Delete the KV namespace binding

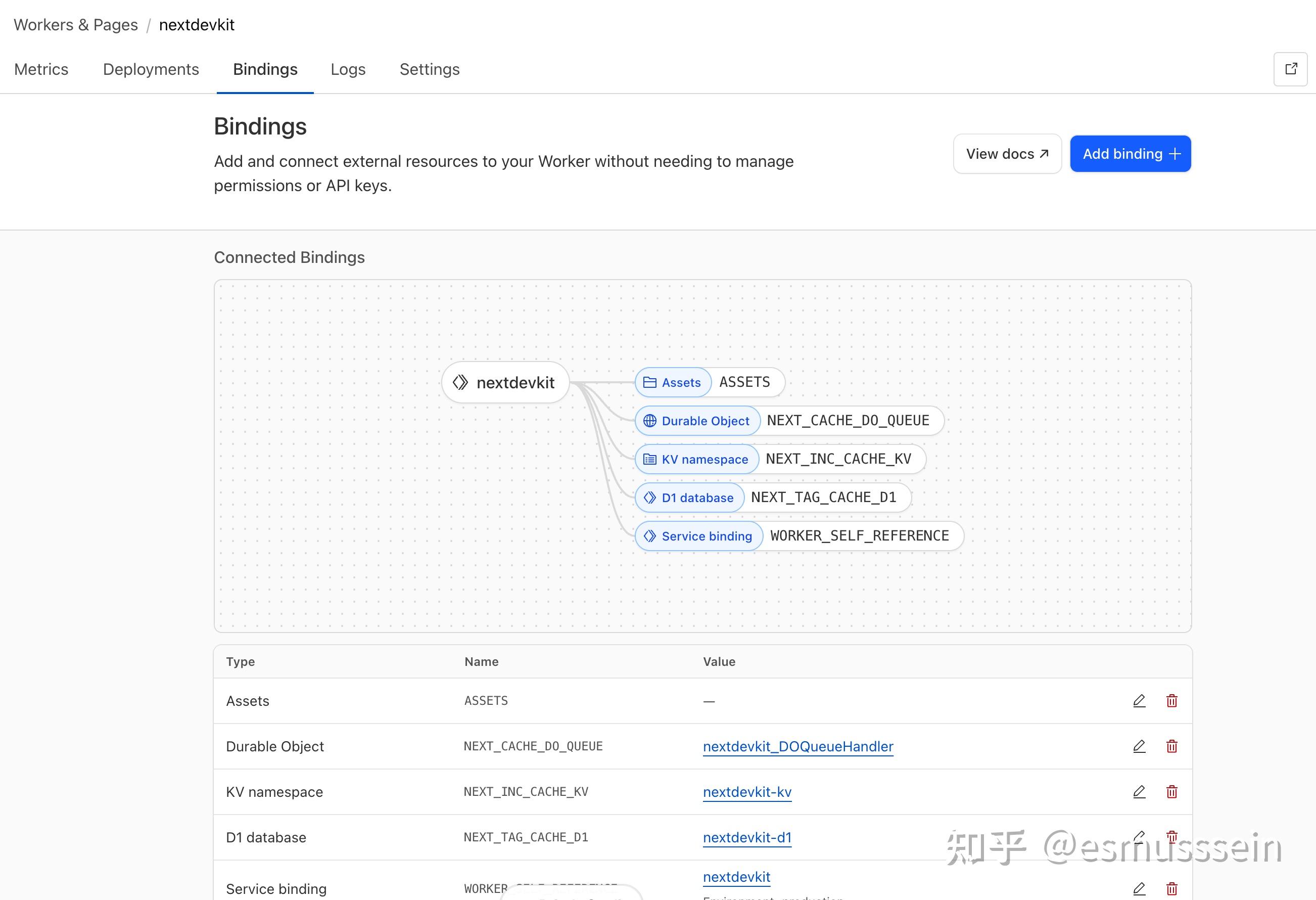[x=1171, y=791]
